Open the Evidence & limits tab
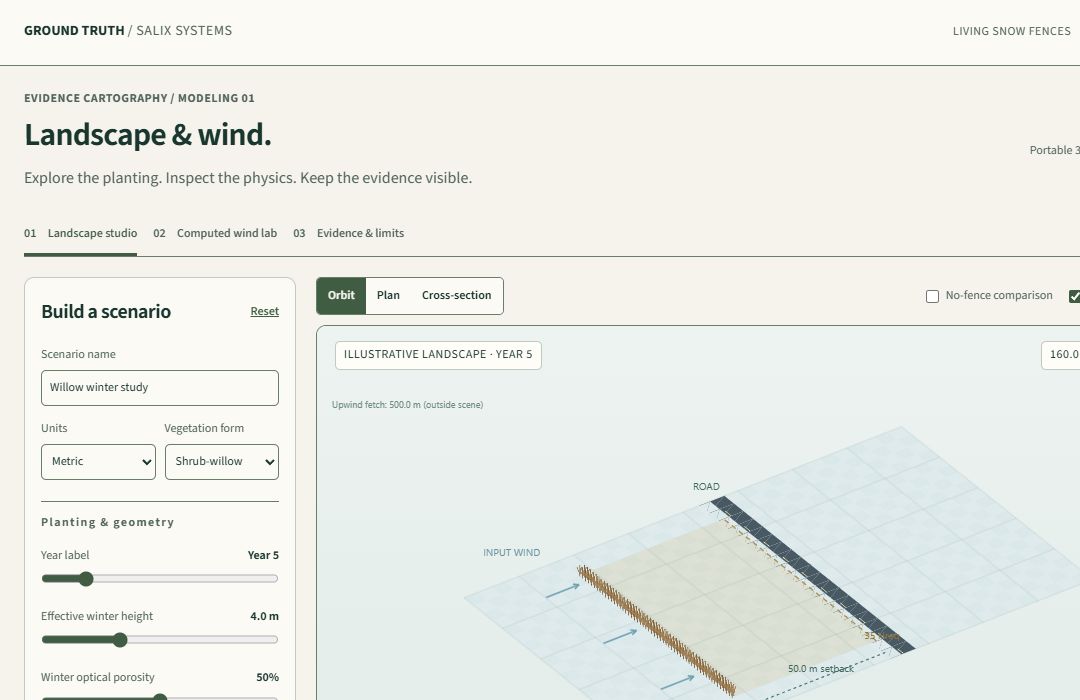1080x700 pixels. pyautogui.click(x=349, y=234)
